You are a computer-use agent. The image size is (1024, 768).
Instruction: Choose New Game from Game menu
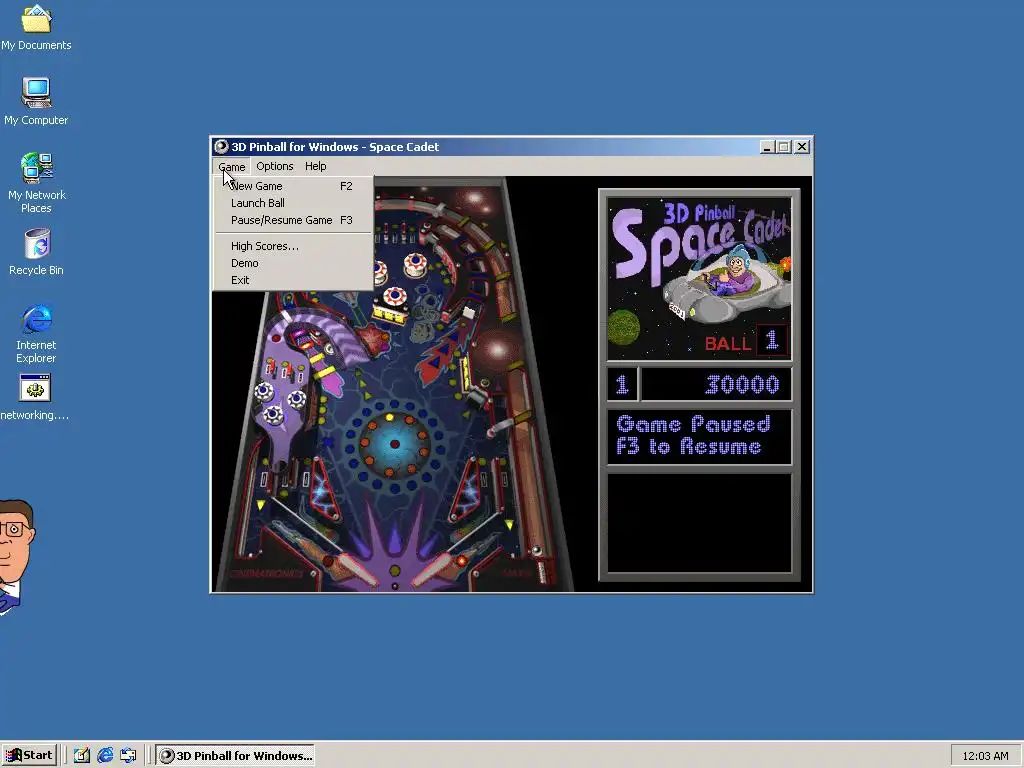coord(292,186)
